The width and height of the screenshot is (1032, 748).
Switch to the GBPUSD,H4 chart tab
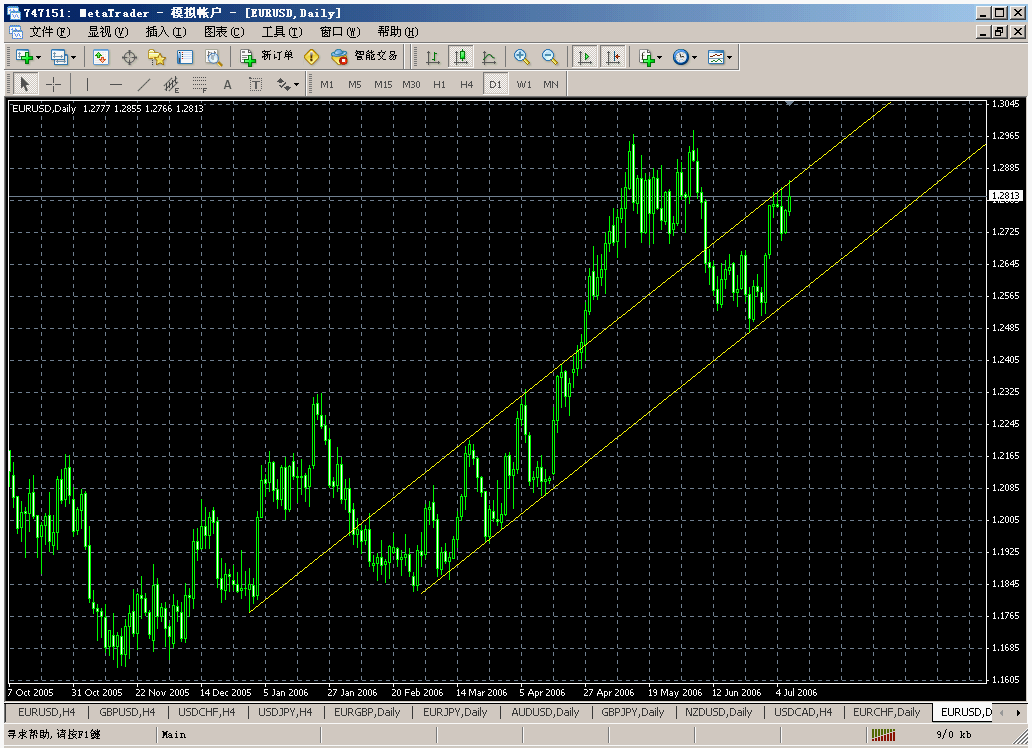[x=127, y=712]
